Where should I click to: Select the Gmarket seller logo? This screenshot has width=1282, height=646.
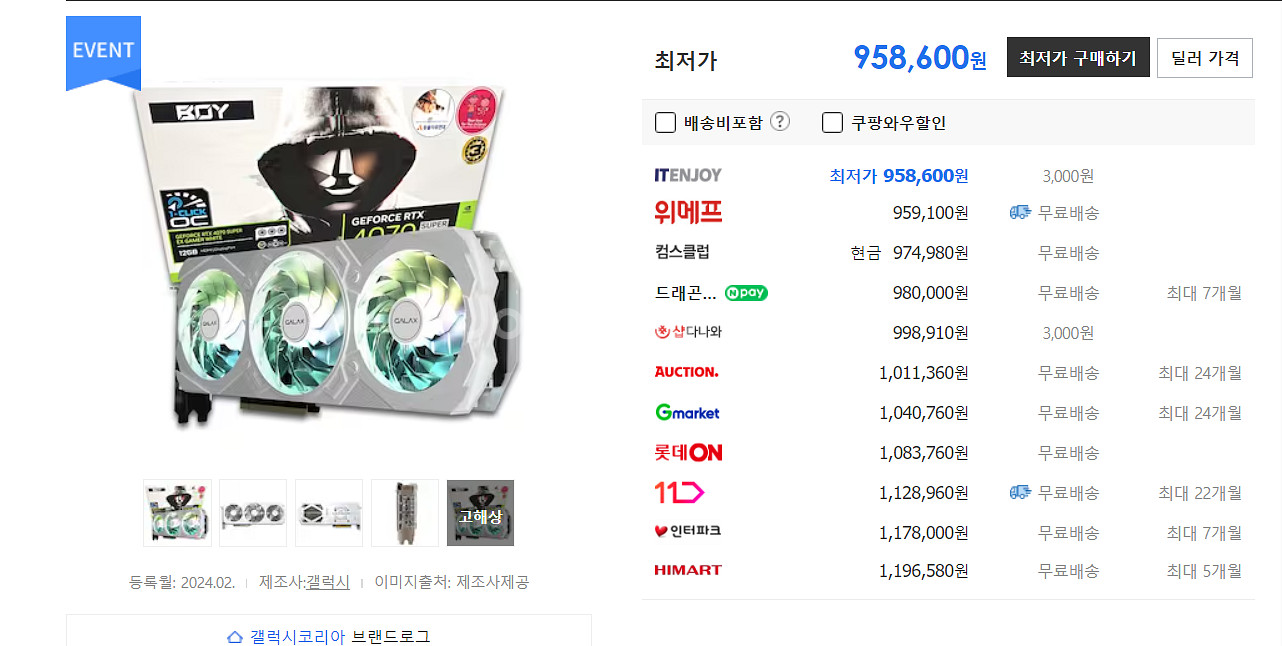pos(687,412)
